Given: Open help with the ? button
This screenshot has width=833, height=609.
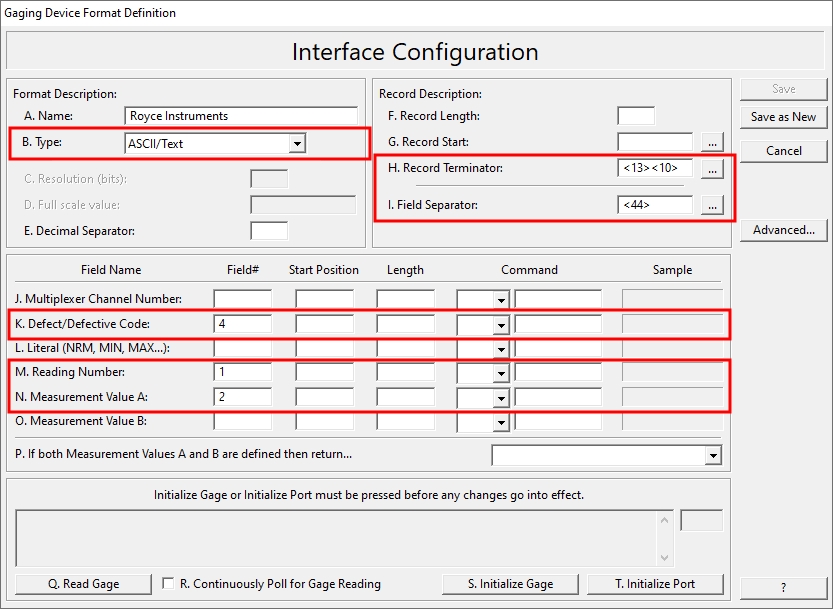Looking at the screenshot, I should pyautogui.click(x=784, y=588).
